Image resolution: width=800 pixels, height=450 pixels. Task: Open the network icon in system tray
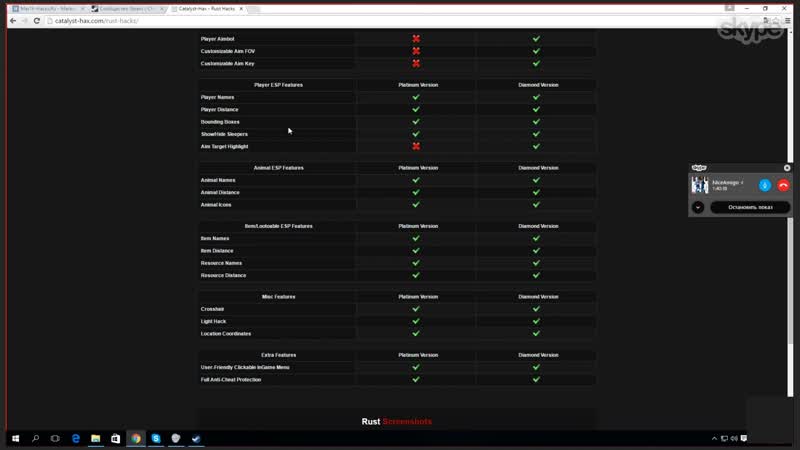coord(724,438)
